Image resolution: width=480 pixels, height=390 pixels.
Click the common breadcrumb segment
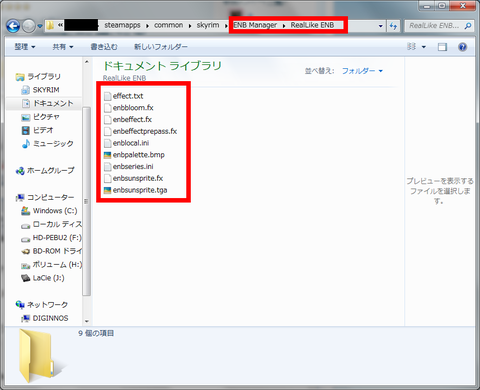pos(168,25)
